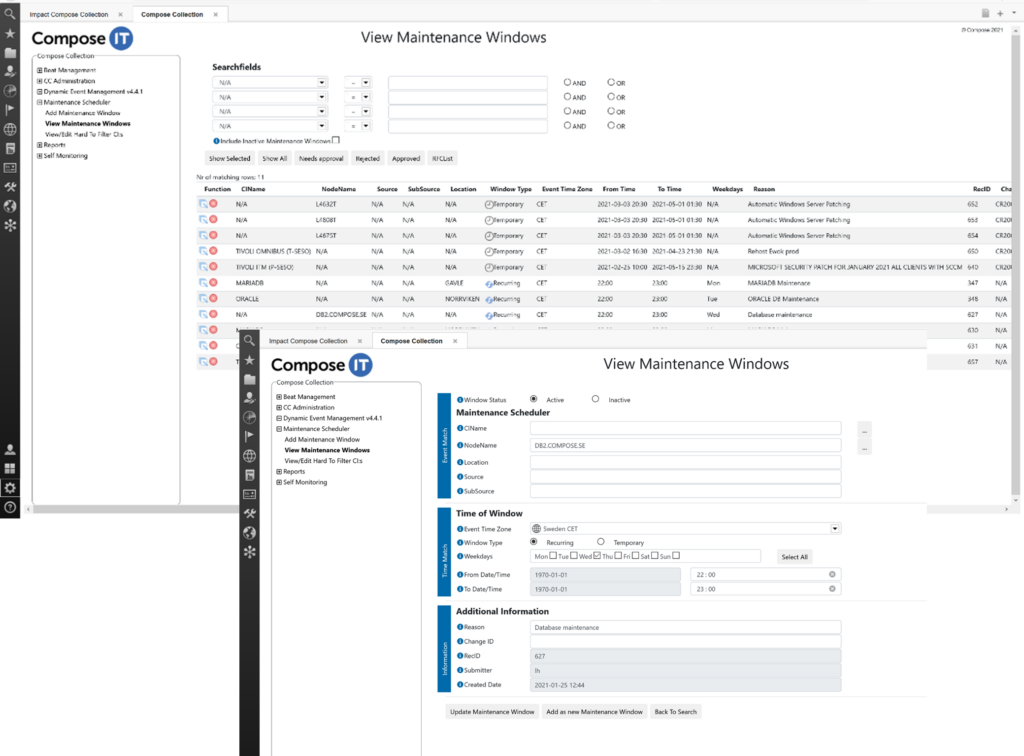The image size is (1024, 756).
Task: Open edit icon for the MARIADB row
Action: 203,283
